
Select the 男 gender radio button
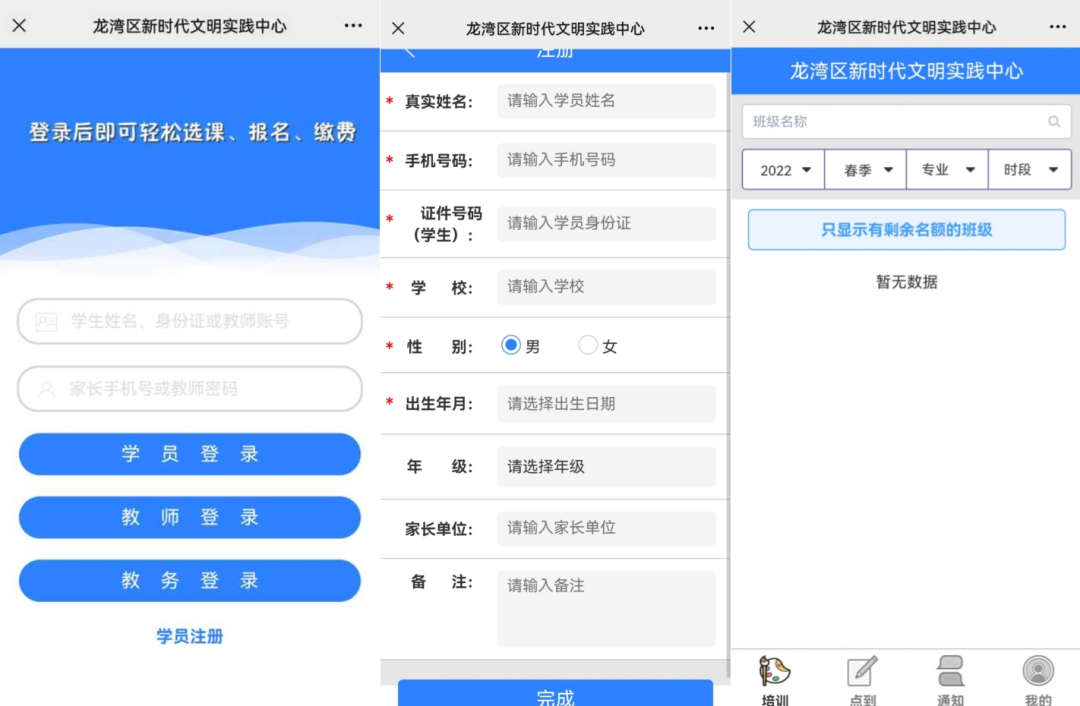pos(511,346)
